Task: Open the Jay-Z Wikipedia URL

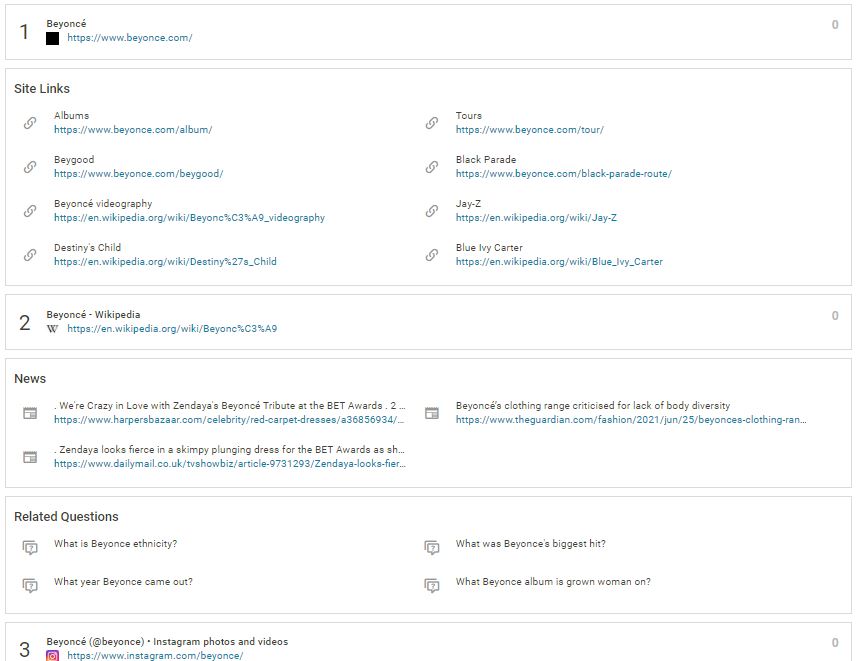Action: 537,218
